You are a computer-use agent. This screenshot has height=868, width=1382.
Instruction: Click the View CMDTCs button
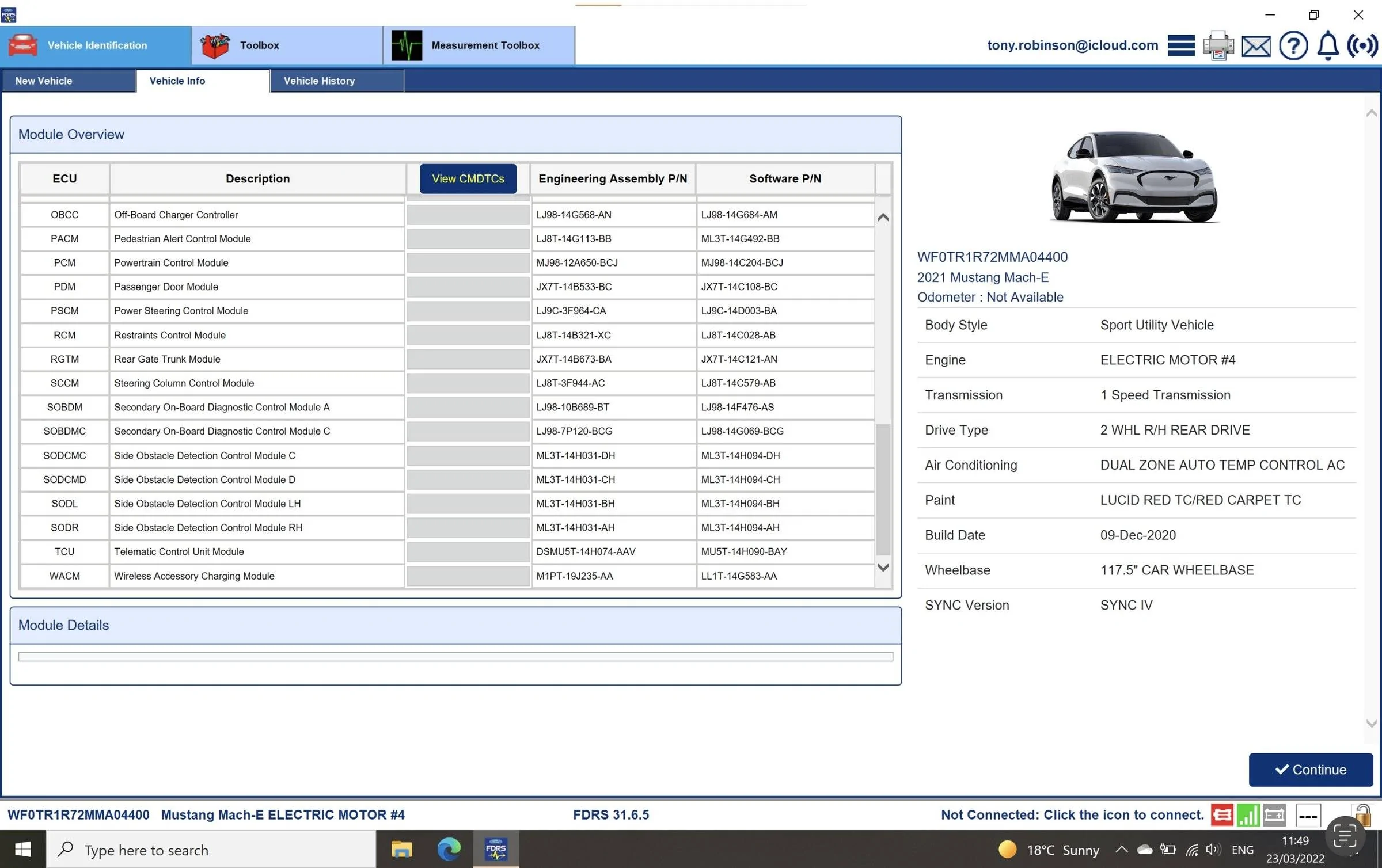coord(468,179)
